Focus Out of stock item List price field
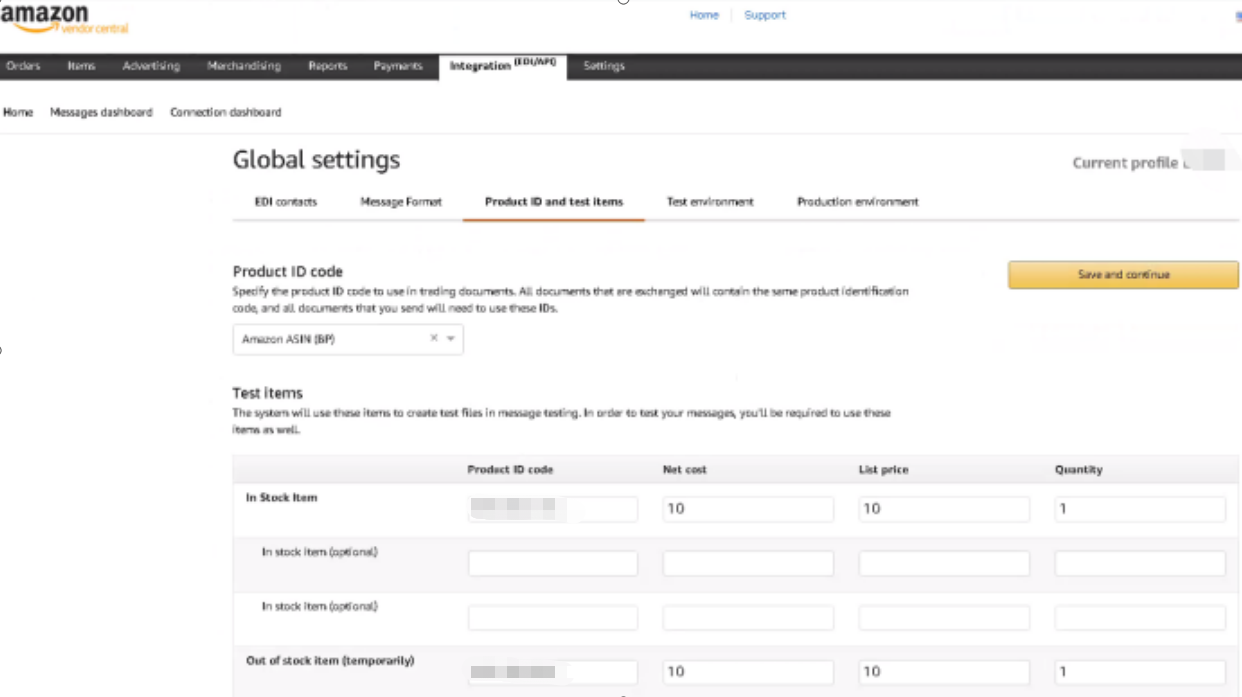Viewport: 1242px width, 697px height. [944, 672]
